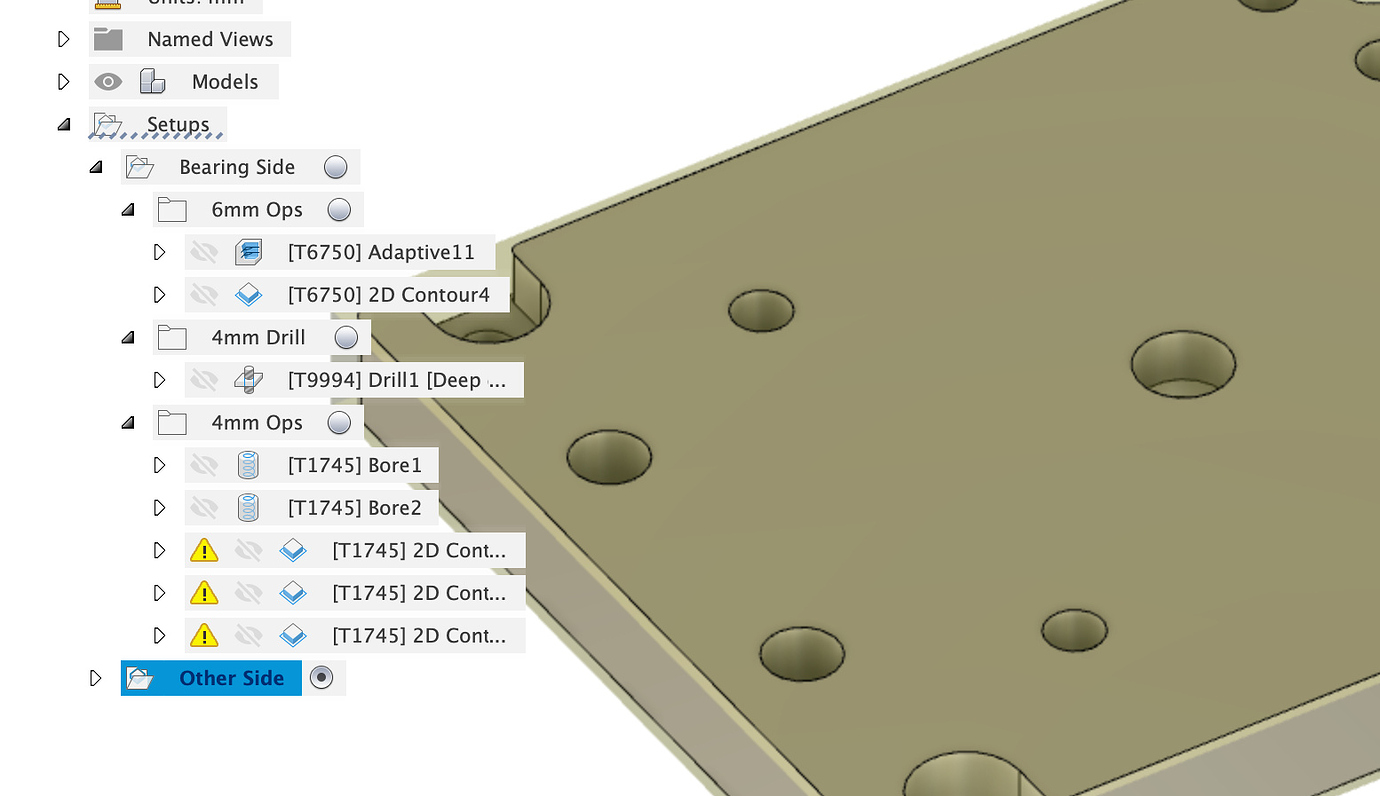Expand the Other Side setup
1380x796 pixels.
pyautogui.click(x=96, y=677)
